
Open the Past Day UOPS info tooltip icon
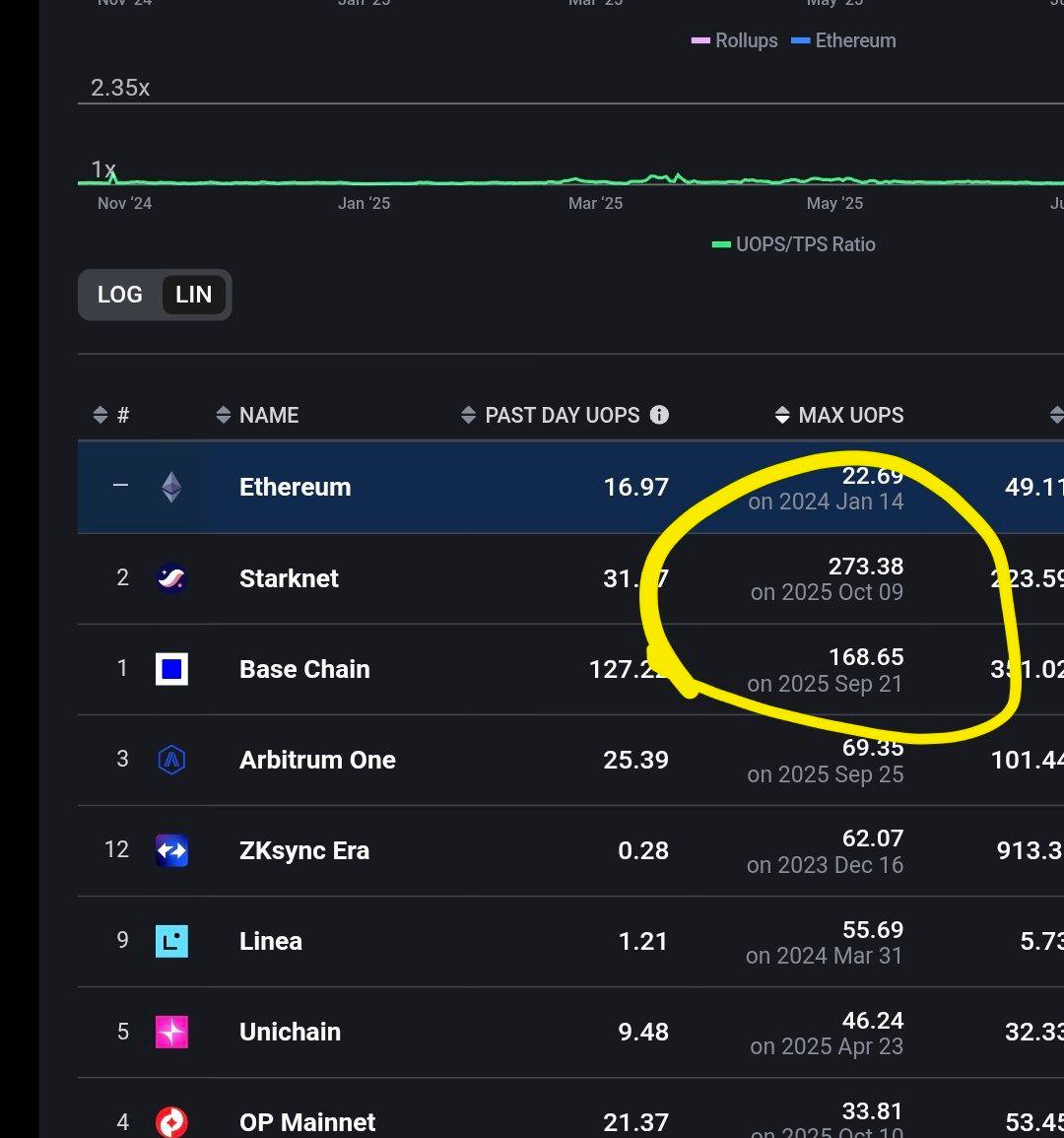pyautogui.click(x=659, y=415)
